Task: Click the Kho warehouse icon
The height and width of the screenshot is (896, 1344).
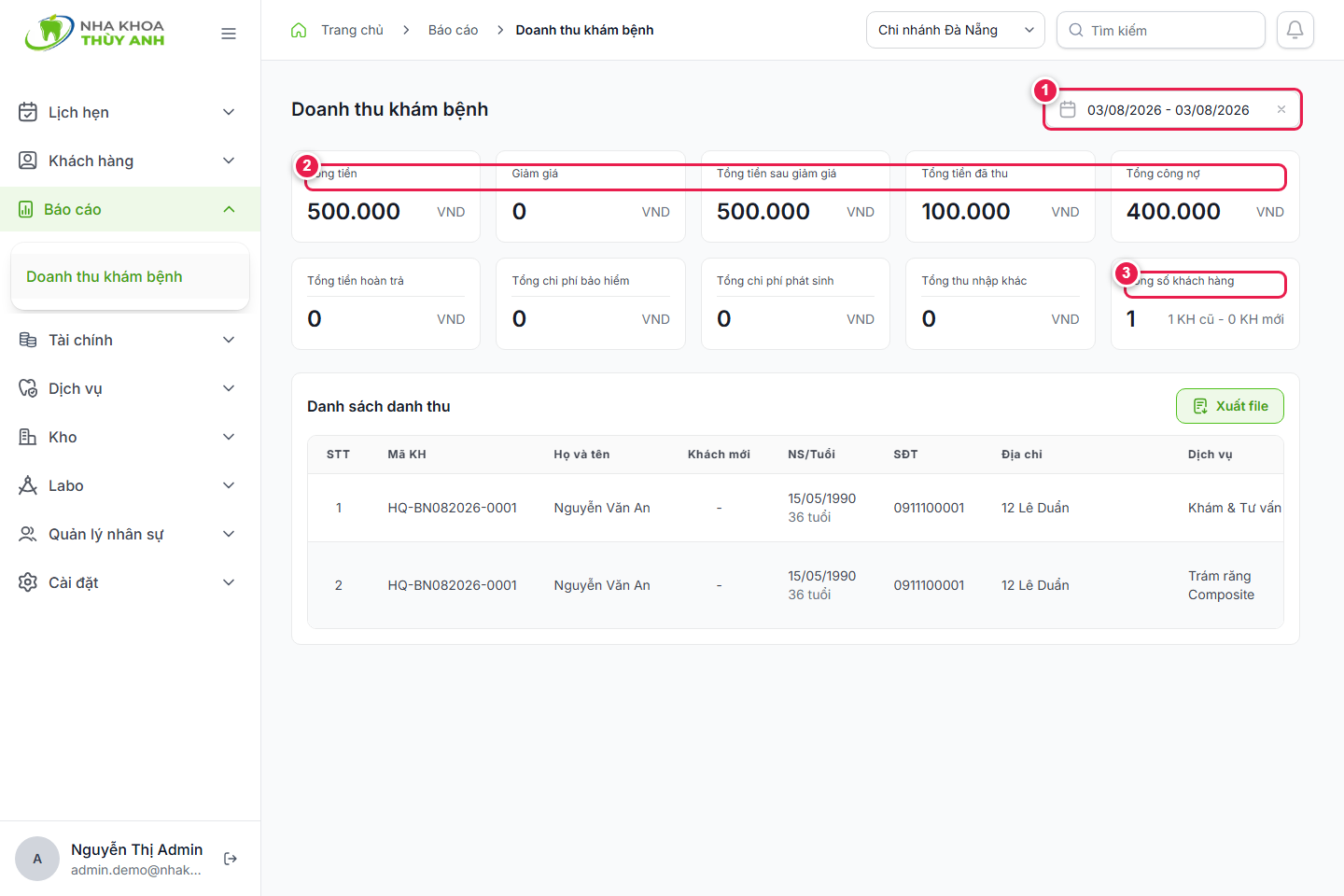Action: coord(28,437)
